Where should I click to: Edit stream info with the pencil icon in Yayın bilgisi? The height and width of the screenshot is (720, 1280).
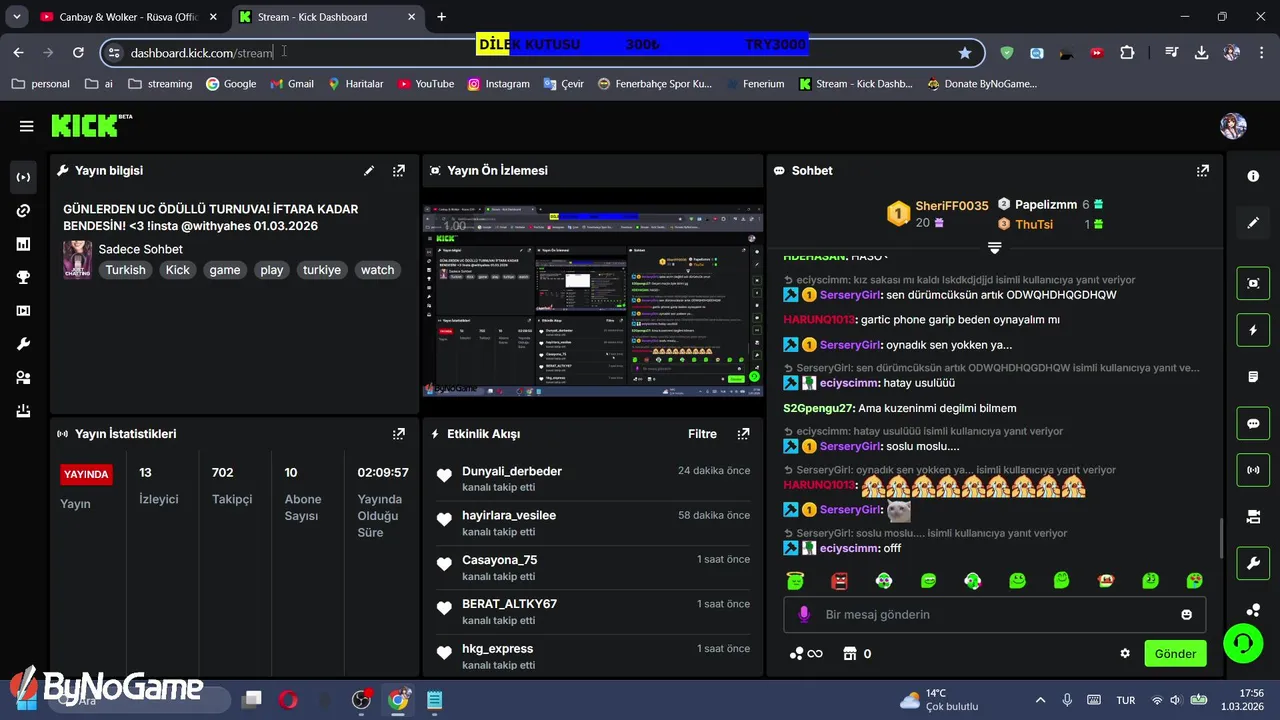pyautogui.click(x=369, y=171)
